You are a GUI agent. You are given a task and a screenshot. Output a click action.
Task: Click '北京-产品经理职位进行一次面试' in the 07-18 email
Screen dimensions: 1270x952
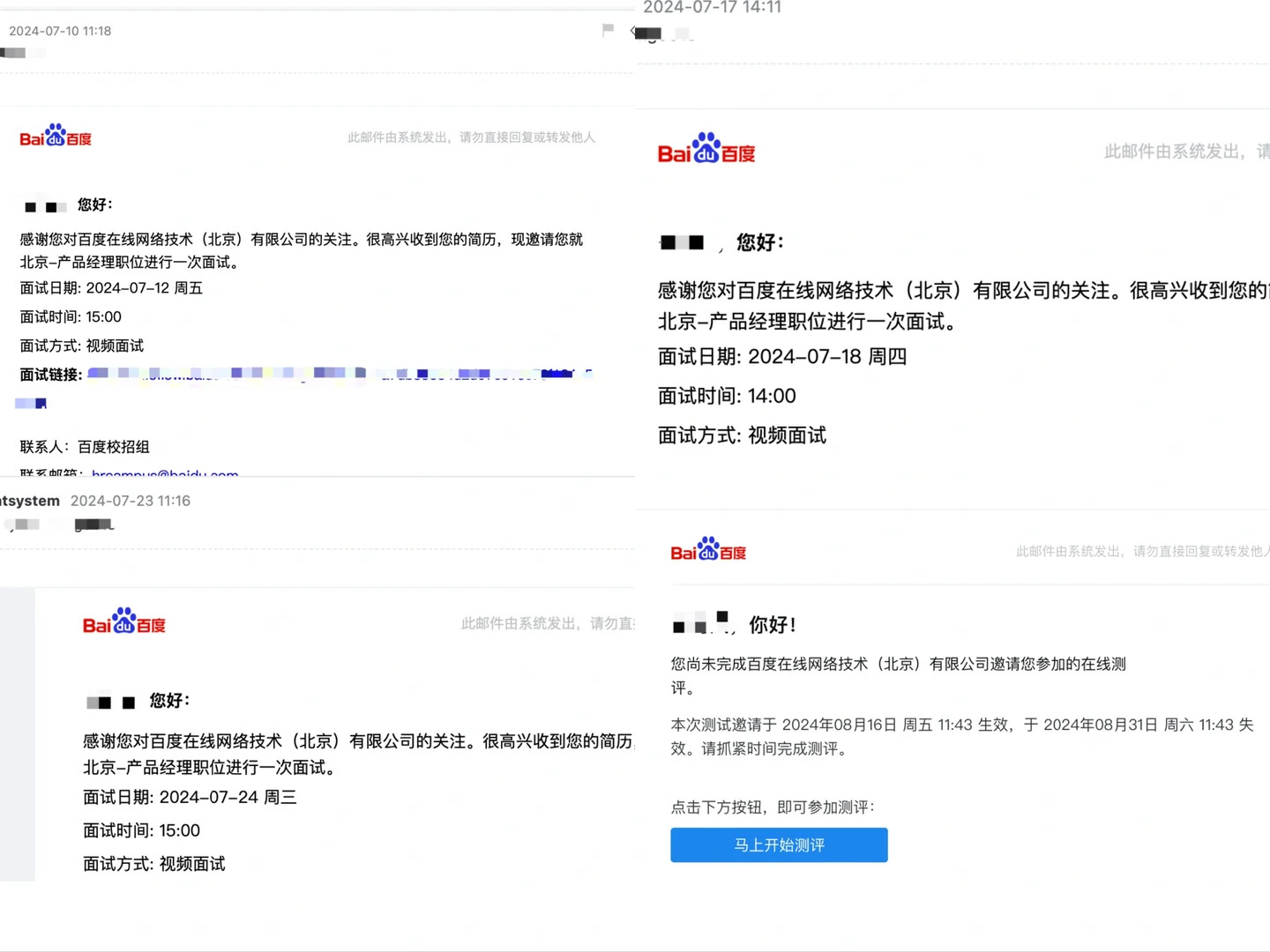pyautogui.click(x=808, y=321)
